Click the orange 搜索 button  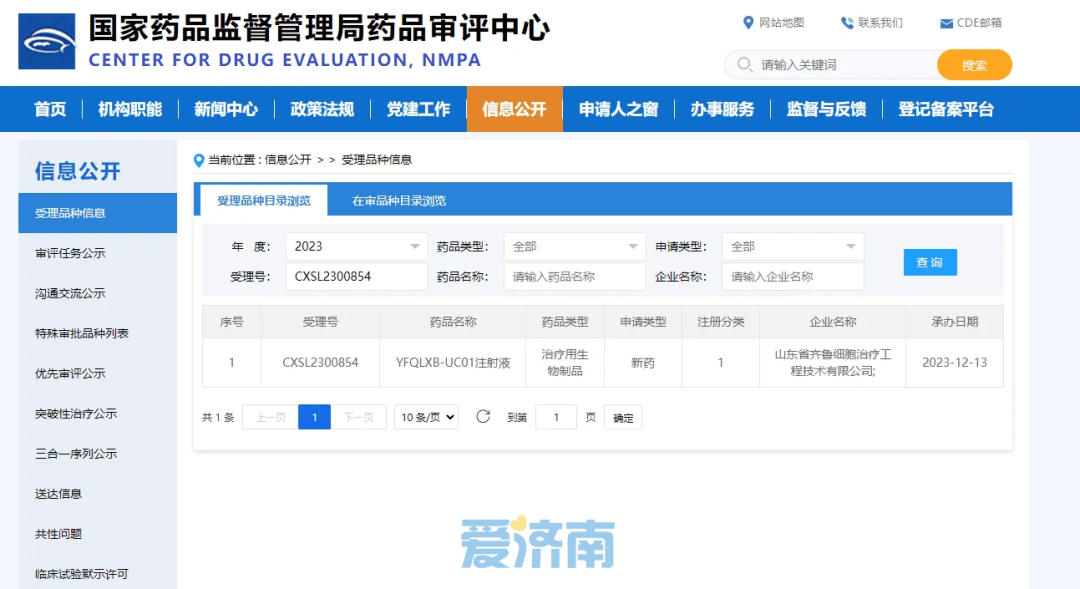pos(974,65)
